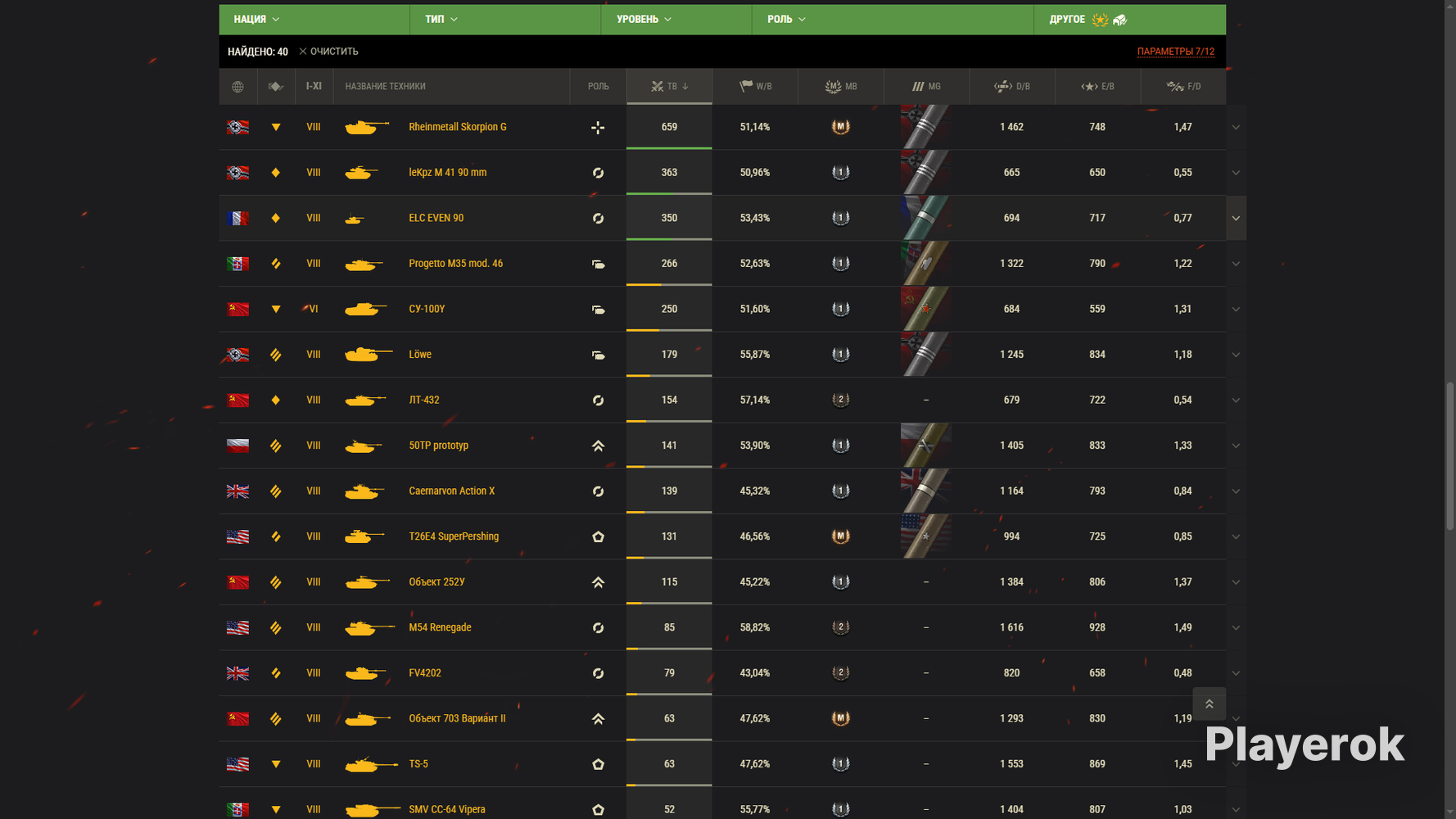Sort by D/B damage column header
Viewport: 1456px width, 819px height.
tap(1012, 87)
